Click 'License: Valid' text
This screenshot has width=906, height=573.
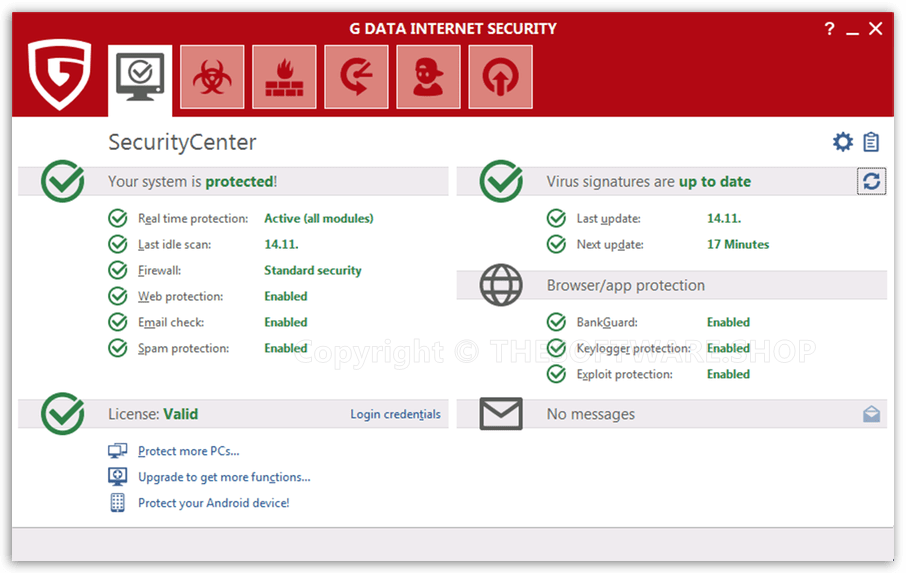point(153,414)
